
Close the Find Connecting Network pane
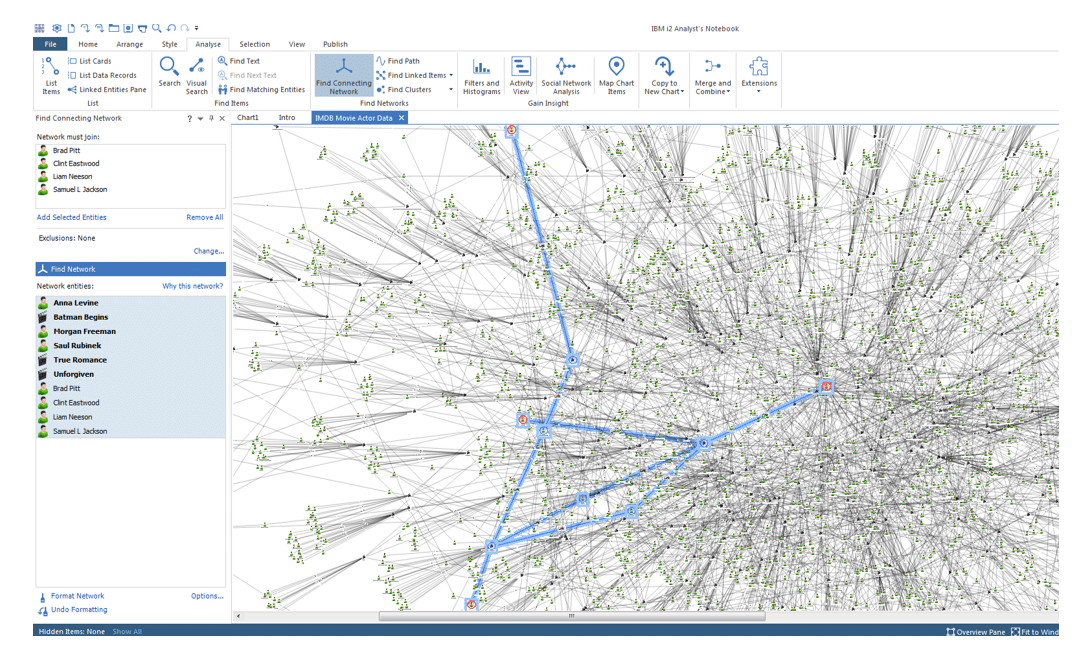(x=222, y=119)
